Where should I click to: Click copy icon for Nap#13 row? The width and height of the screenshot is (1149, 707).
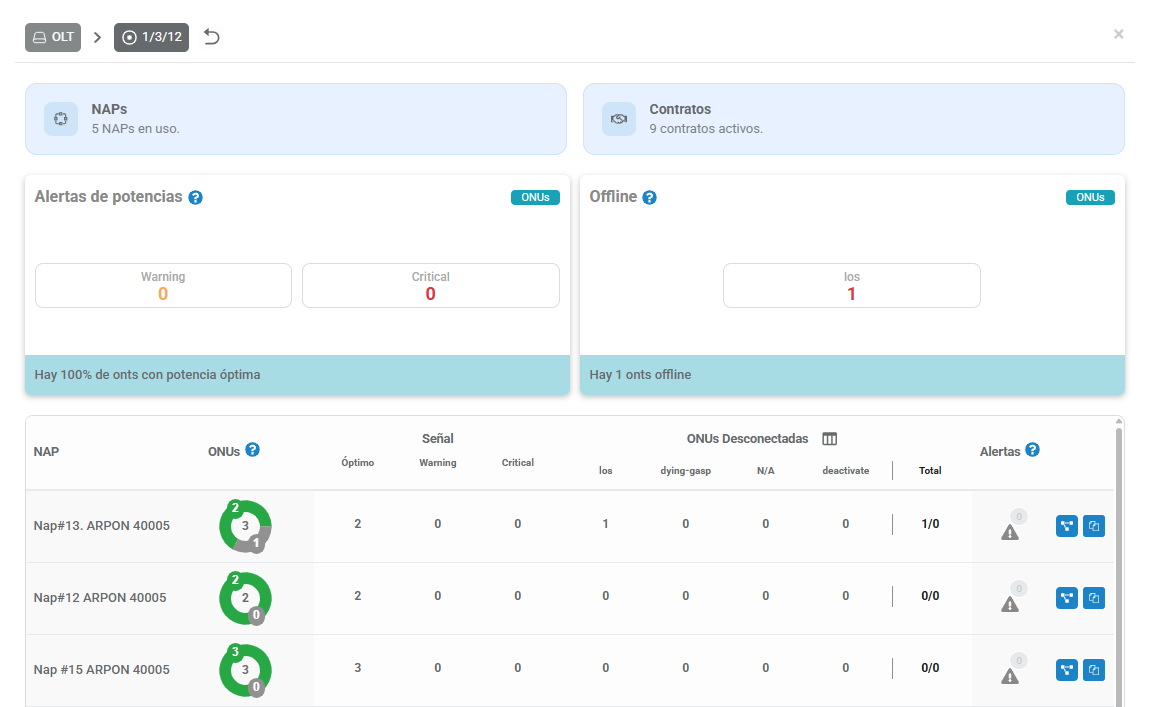(1094, 526)
